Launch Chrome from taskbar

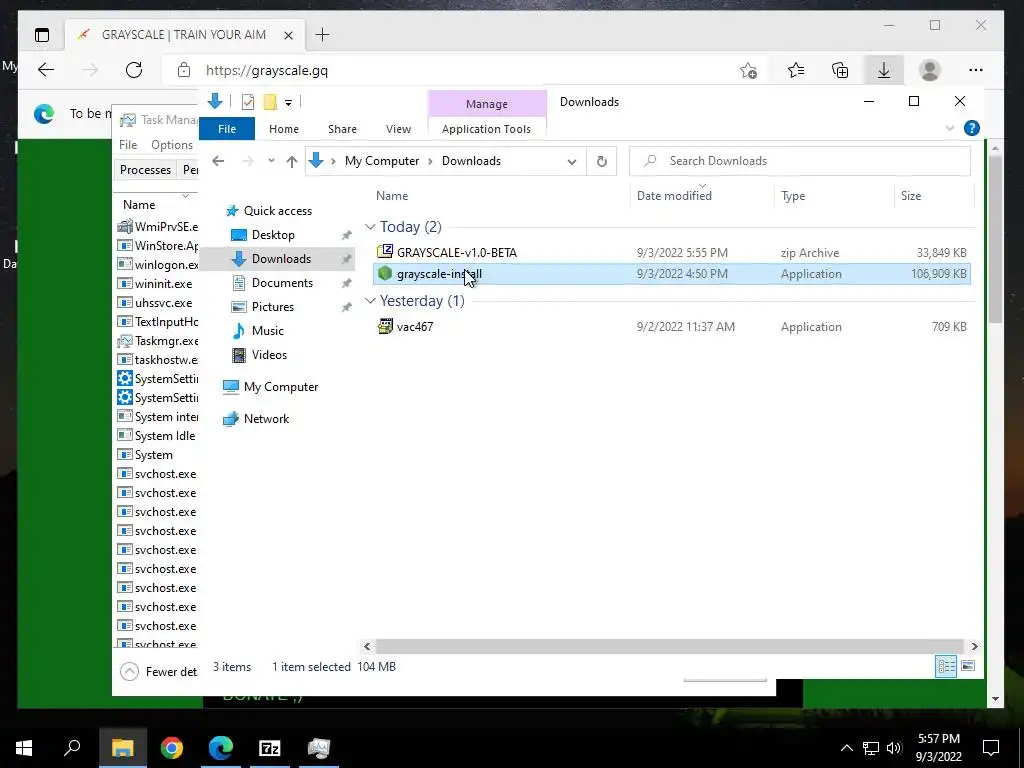pyautogui.click(x=172, y=748)
